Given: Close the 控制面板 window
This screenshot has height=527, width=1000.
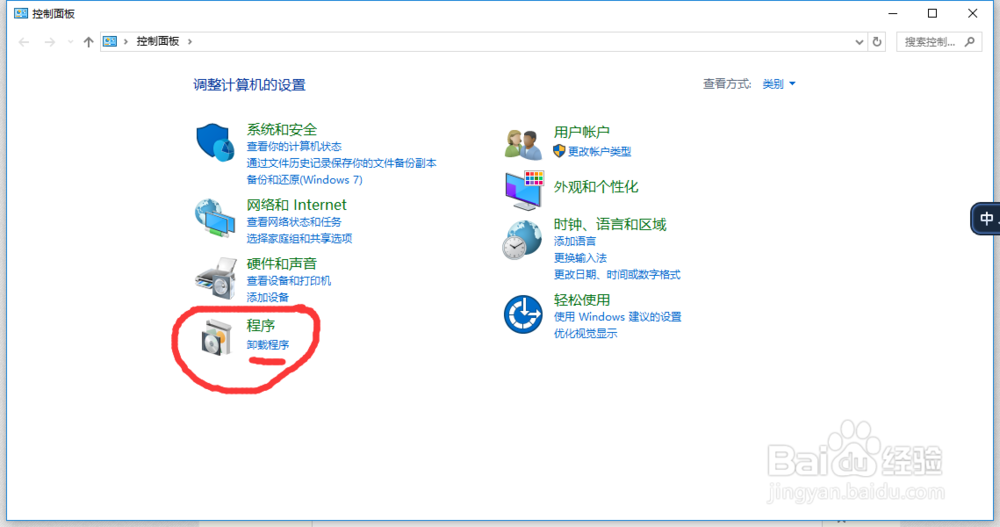Looking at the screenshot, I should 973,13.
